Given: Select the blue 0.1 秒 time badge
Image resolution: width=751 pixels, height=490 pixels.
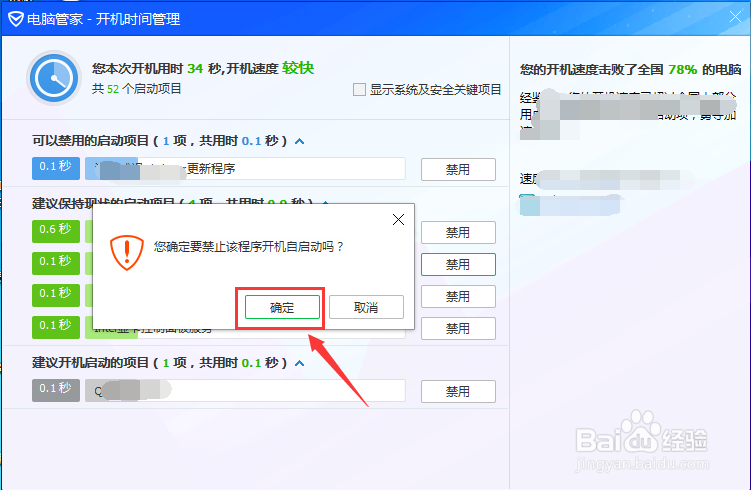Looking at the screenshot, I should point(56,168).
